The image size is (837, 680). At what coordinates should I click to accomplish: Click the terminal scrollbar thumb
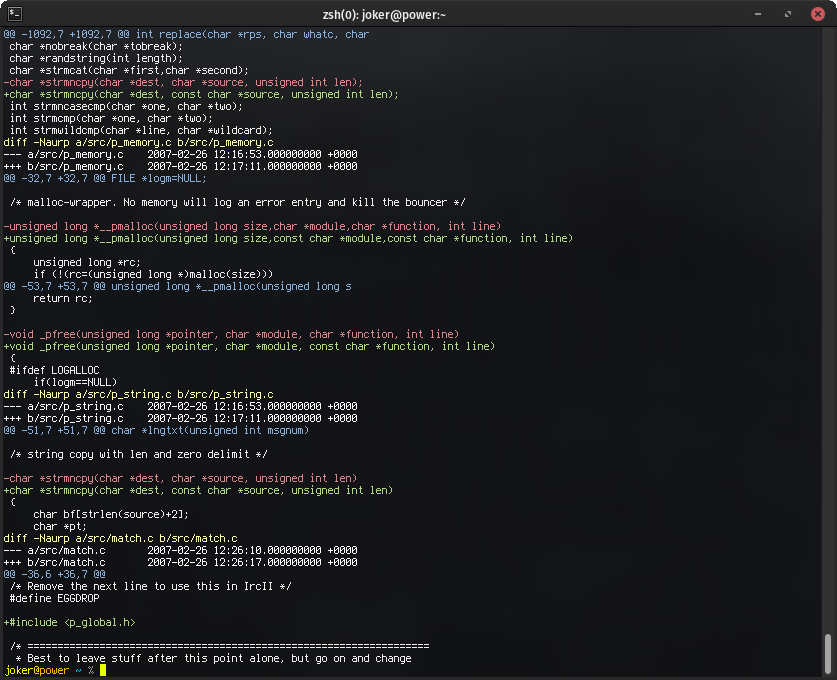coord(828,654)
